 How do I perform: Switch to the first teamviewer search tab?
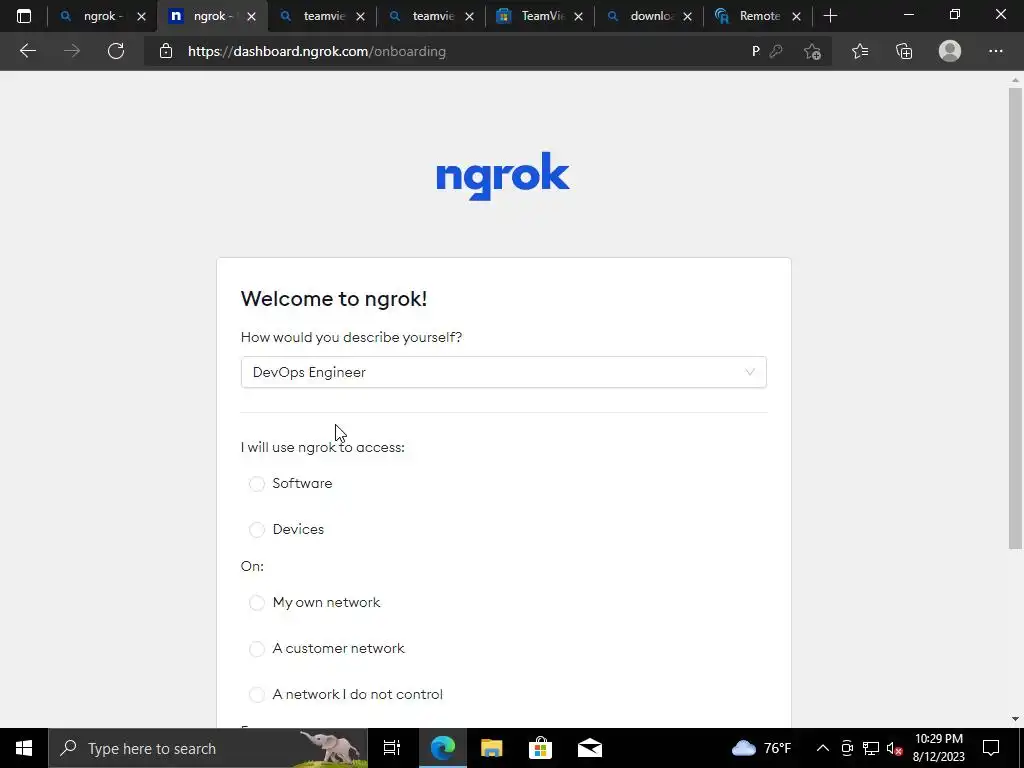coord(322,16)
